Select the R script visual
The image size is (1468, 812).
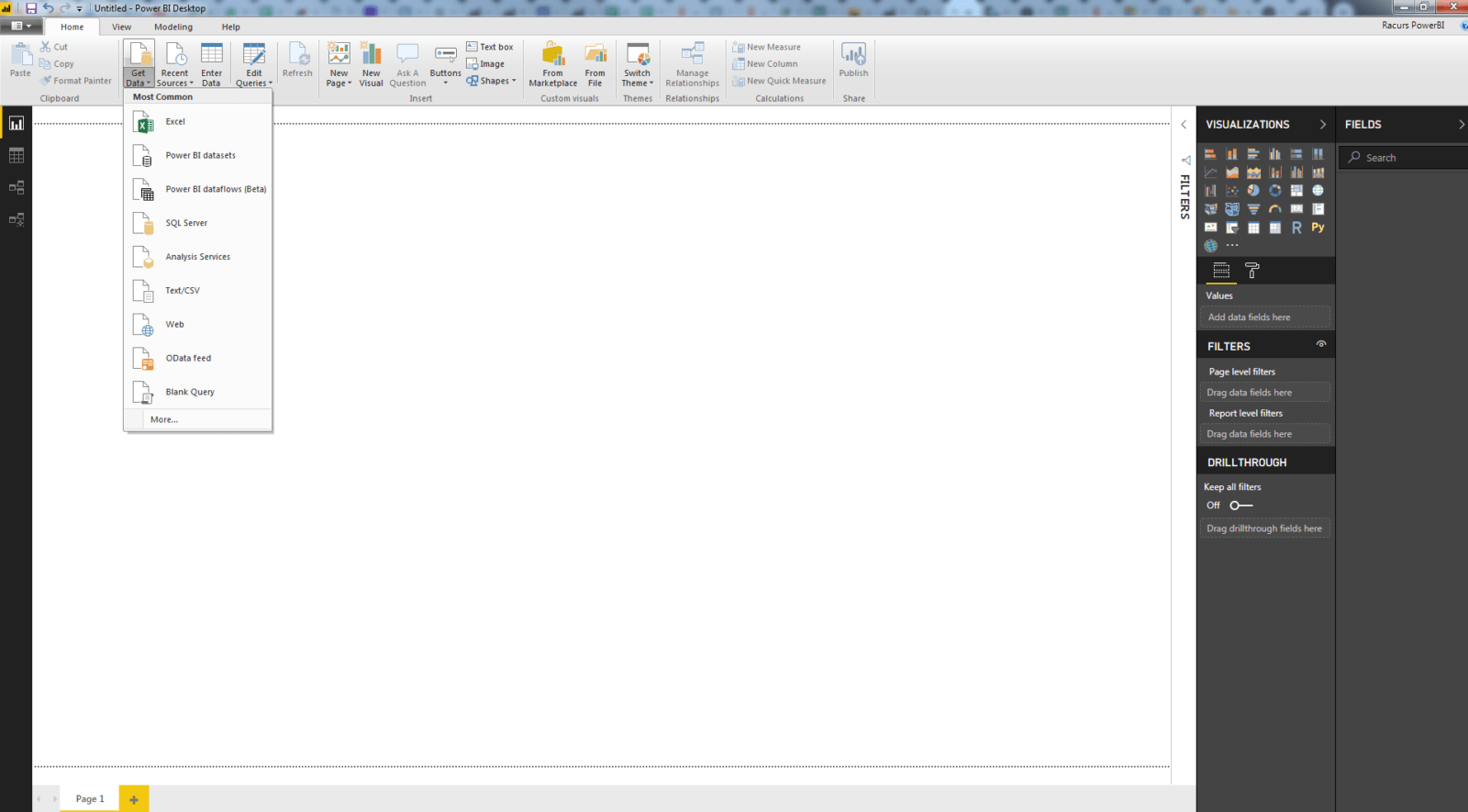pyautogui.click(x=1296, y=228)
